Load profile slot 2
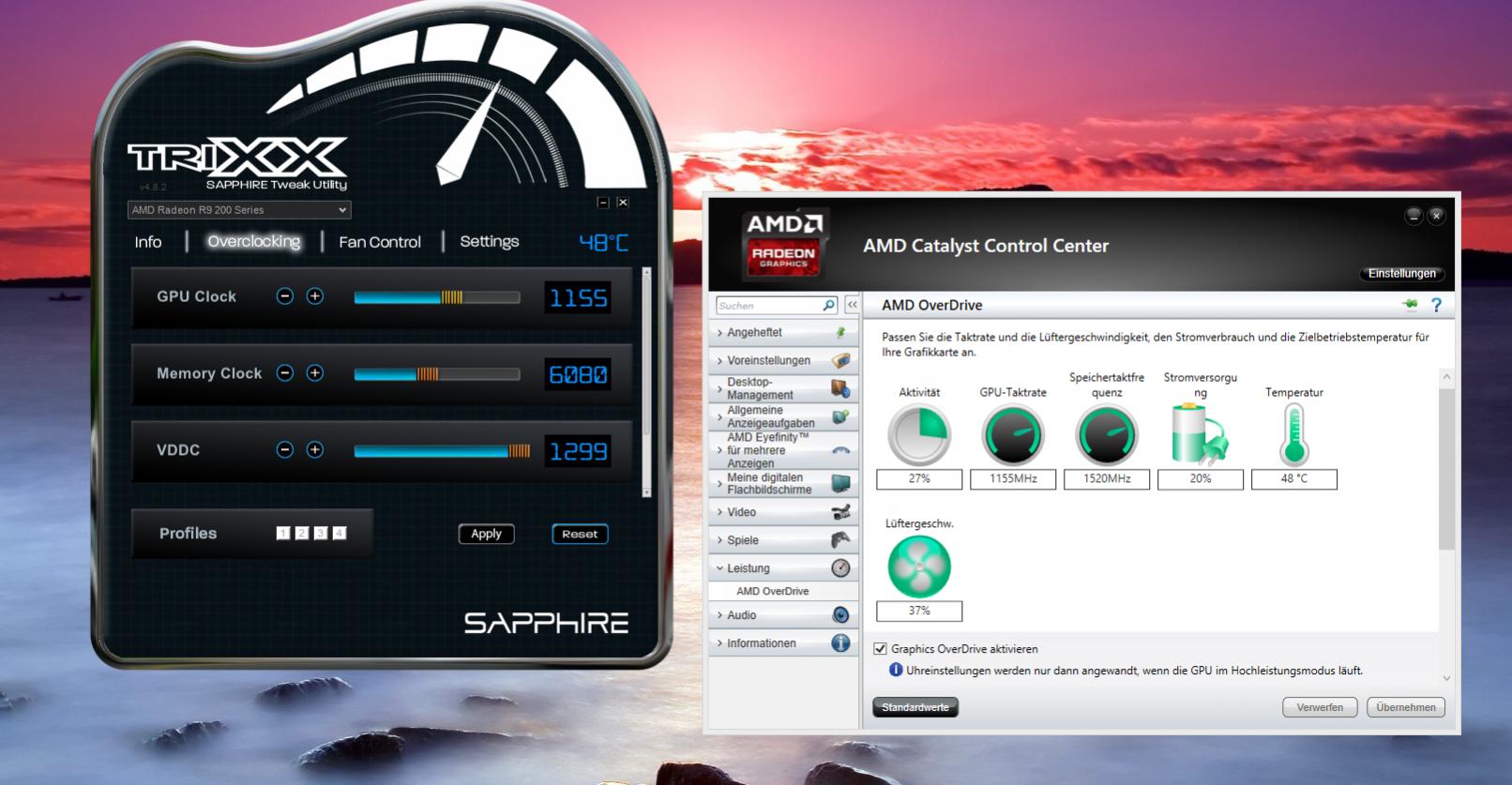 pos(302,534)
